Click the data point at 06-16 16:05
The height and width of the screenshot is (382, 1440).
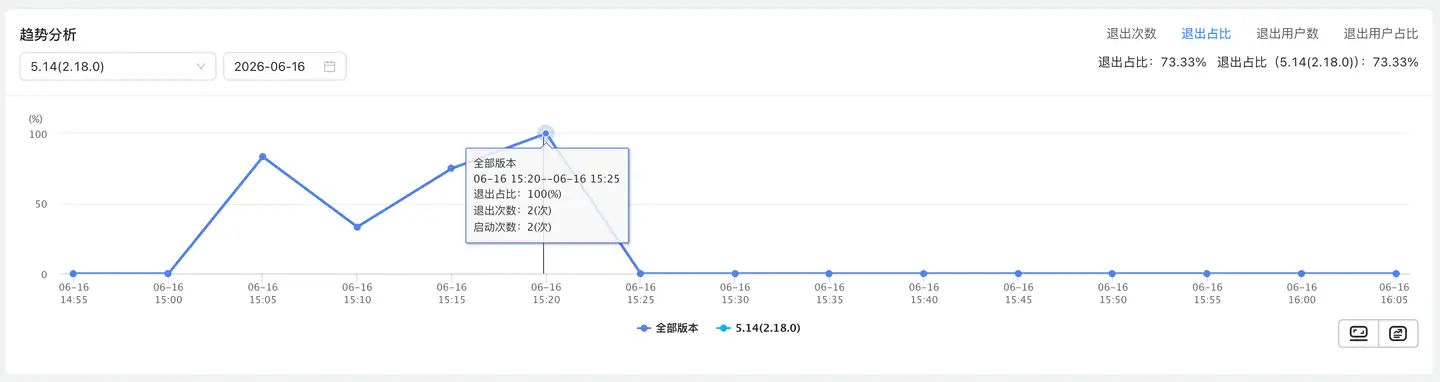click(1396, 273)
